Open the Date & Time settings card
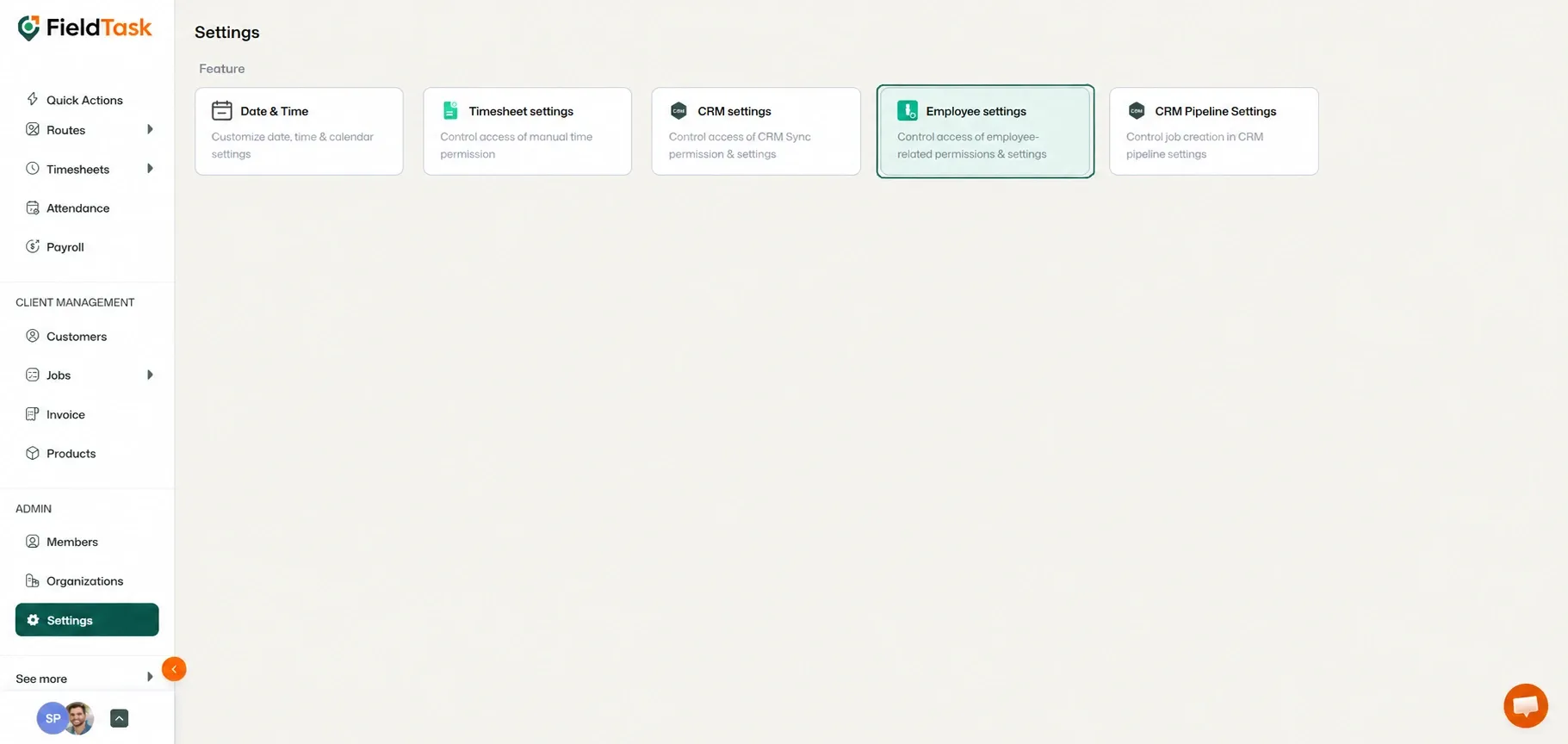This screenshot has width=1568, height=744. tap(299, 131)
